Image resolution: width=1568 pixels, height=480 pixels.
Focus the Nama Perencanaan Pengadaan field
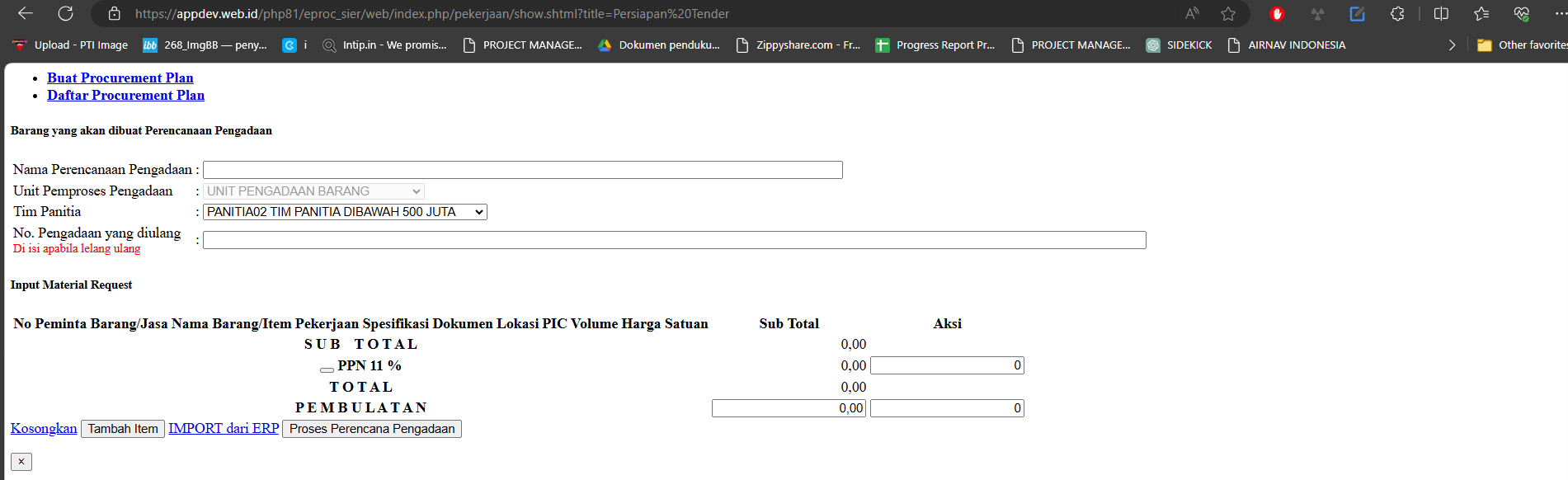click(x=522, y=170)
